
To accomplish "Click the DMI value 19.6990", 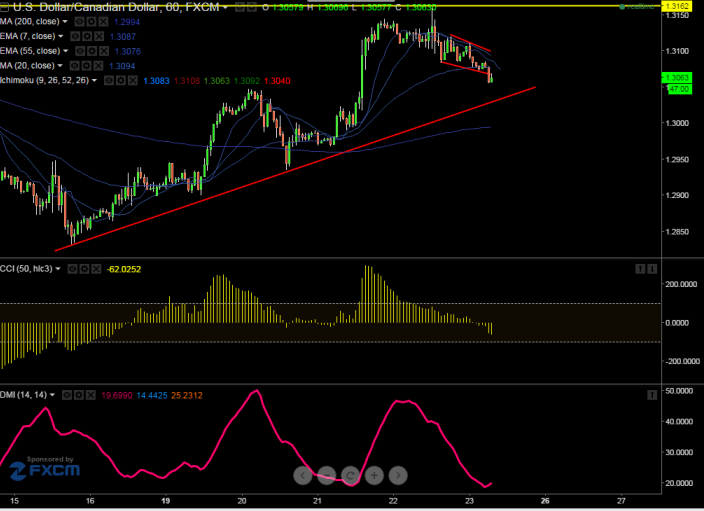I will [x=117, y=396].
